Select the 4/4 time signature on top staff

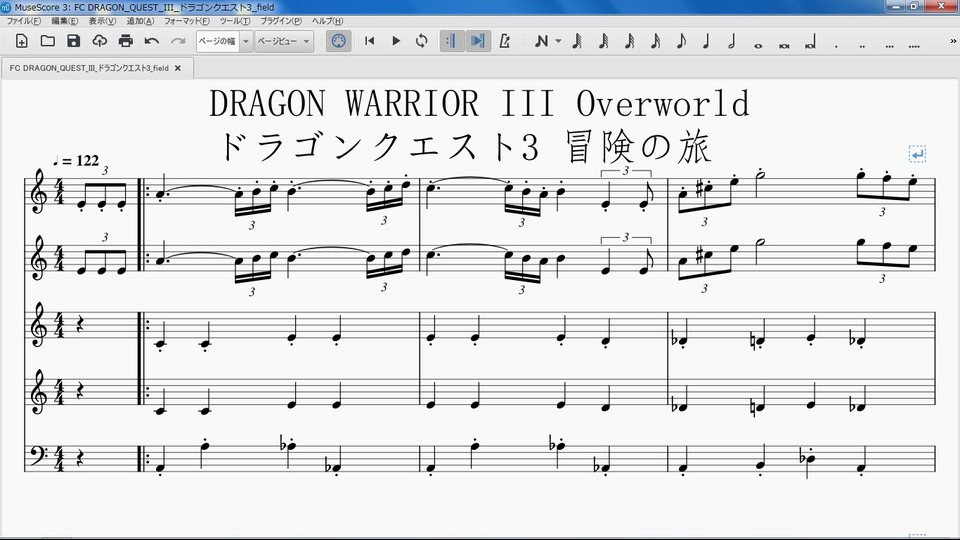59,193
